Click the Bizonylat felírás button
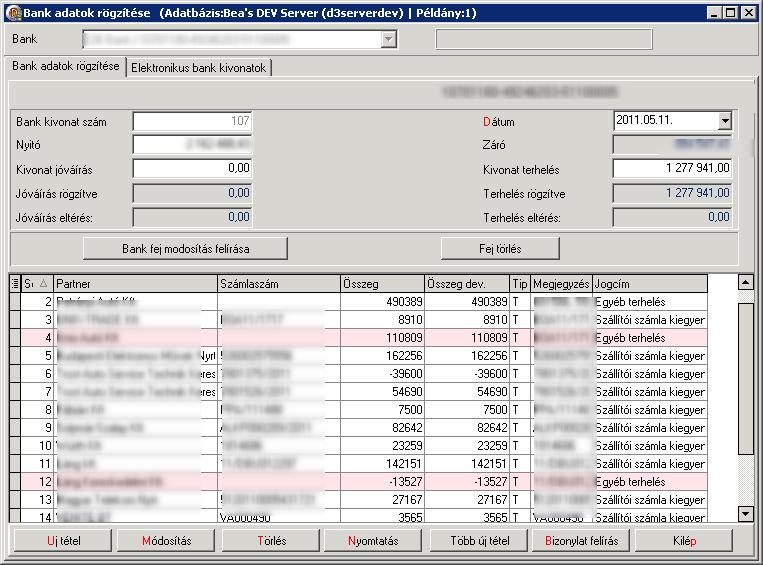 (581, 541)
